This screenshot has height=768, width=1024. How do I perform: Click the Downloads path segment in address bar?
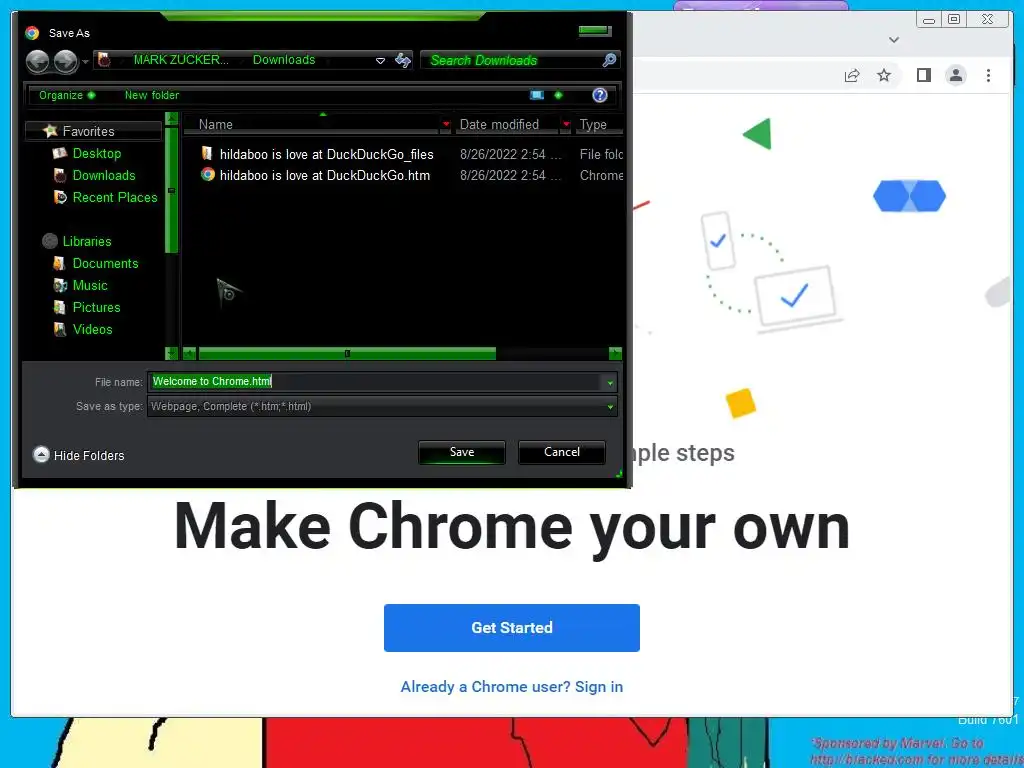pyautogui.click(x=283, y=59)
